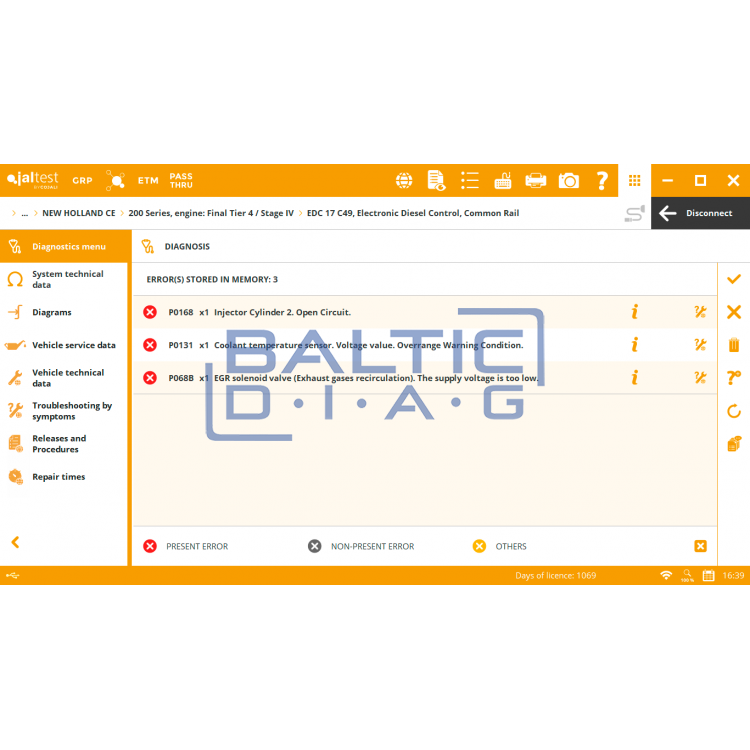
Task: Open Diagrams in the sidebar
Action: coord(64,312)
